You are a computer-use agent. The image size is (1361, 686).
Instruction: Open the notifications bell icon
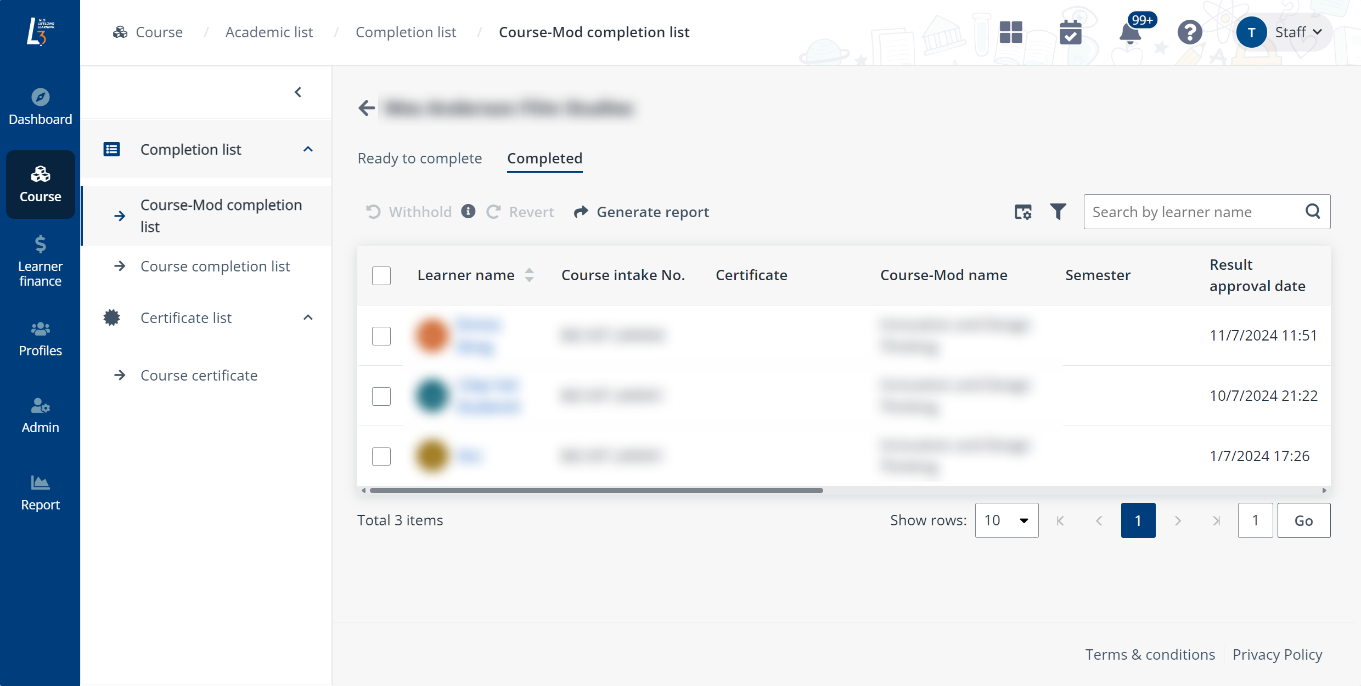pyautogui.click(x=1130, y=33)
